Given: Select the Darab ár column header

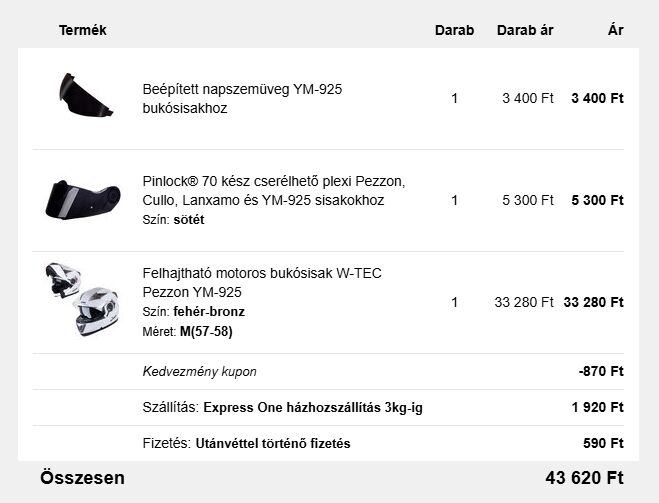Looking at the screenshot, I should 525,30.
